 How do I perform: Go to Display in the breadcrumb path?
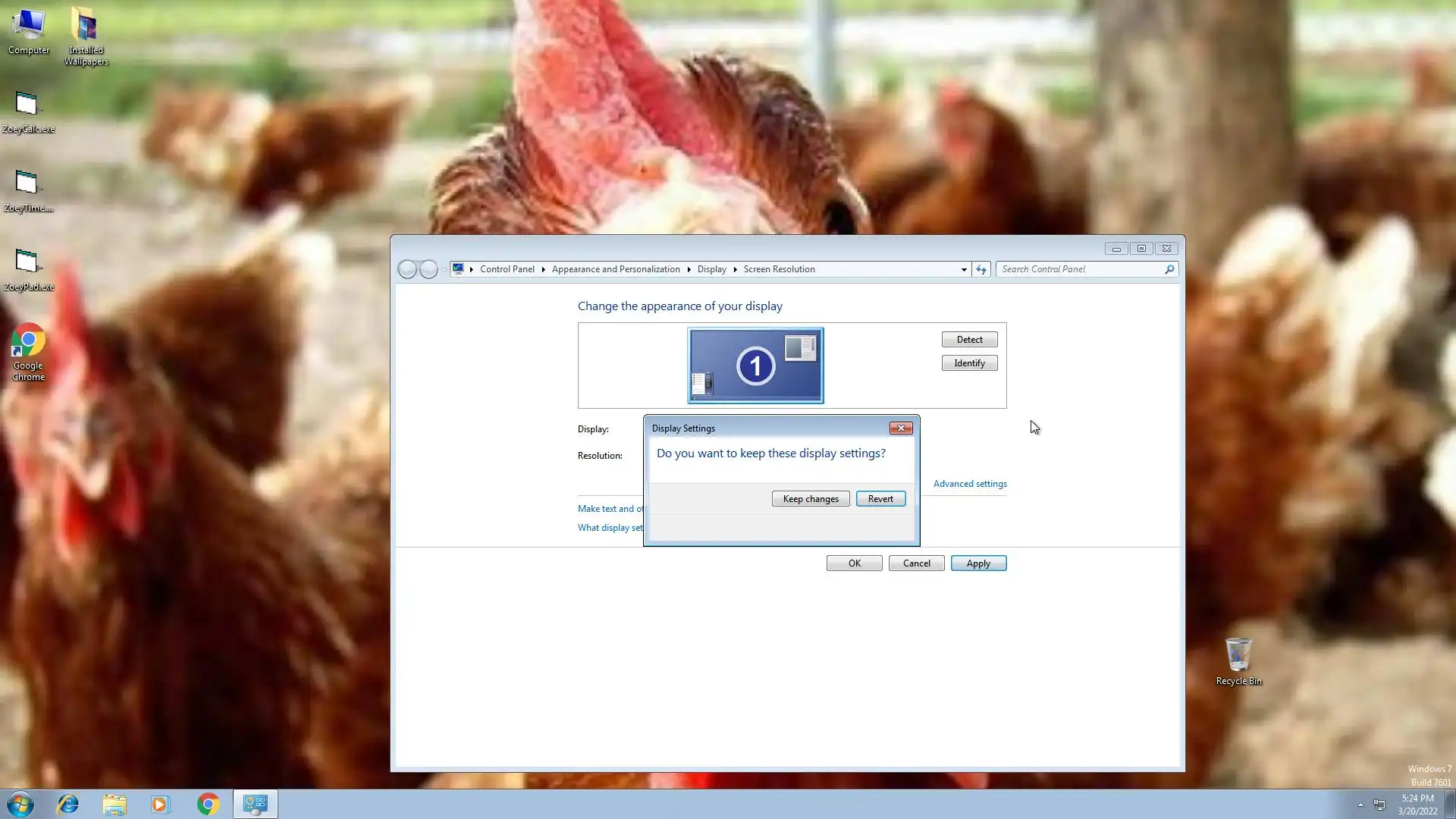point(711,269)
